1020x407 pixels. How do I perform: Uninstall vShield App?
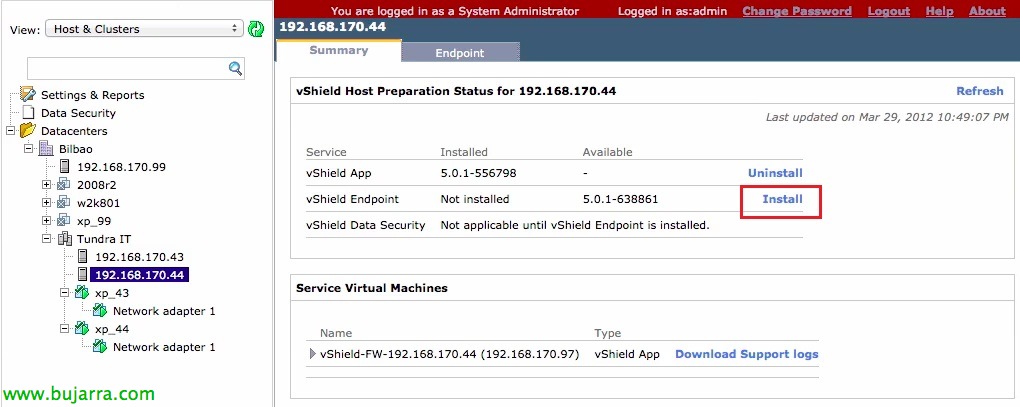pyautogui.click(x=775, y=173)
